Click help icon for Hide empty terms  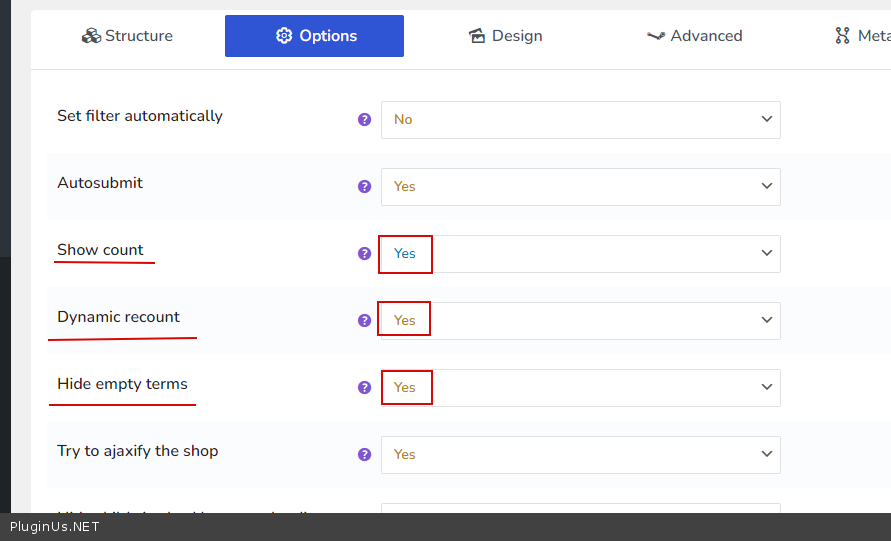tap(364, 387)
